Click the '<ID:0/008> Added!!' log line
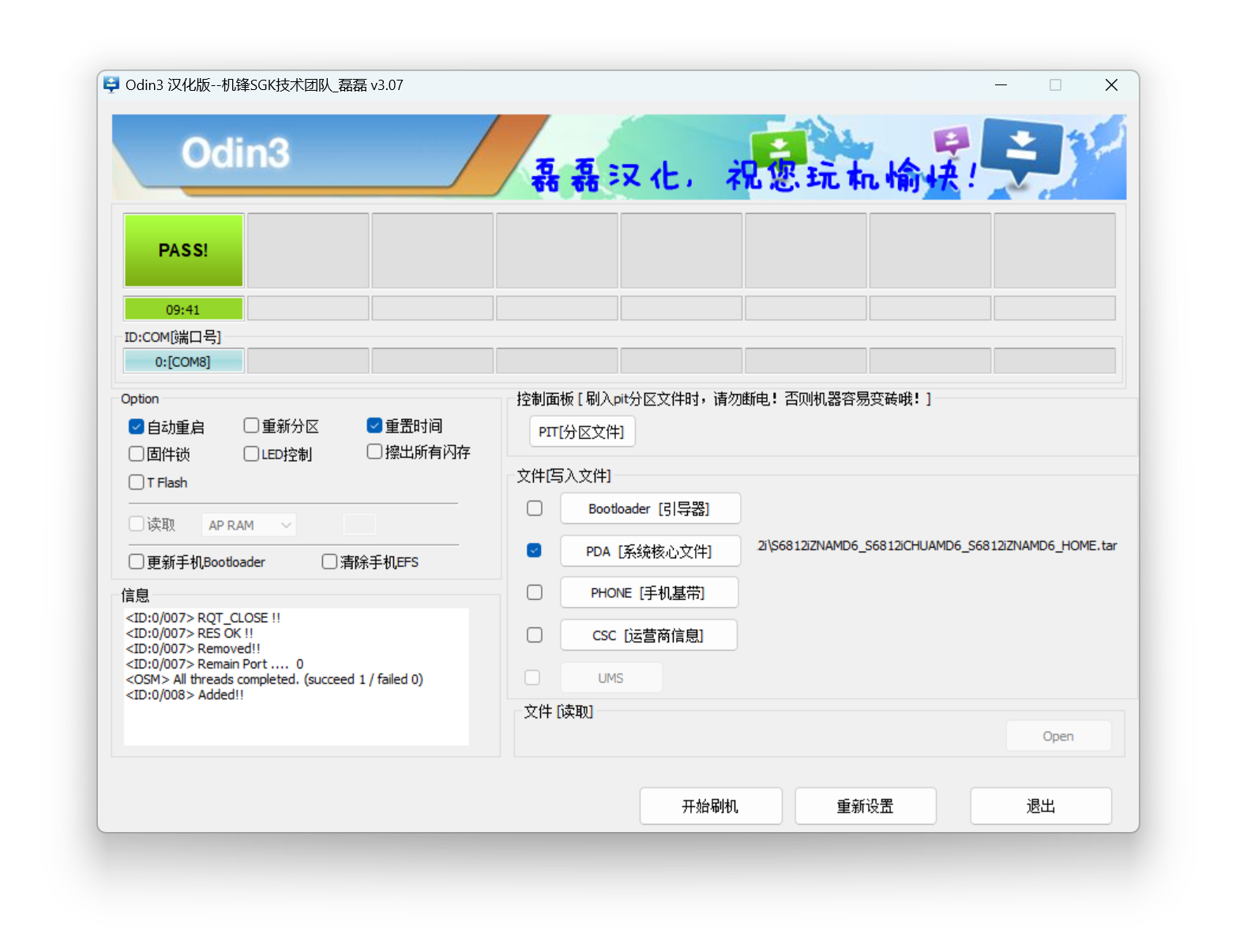The image size is (1247, 952). (185, 695)
